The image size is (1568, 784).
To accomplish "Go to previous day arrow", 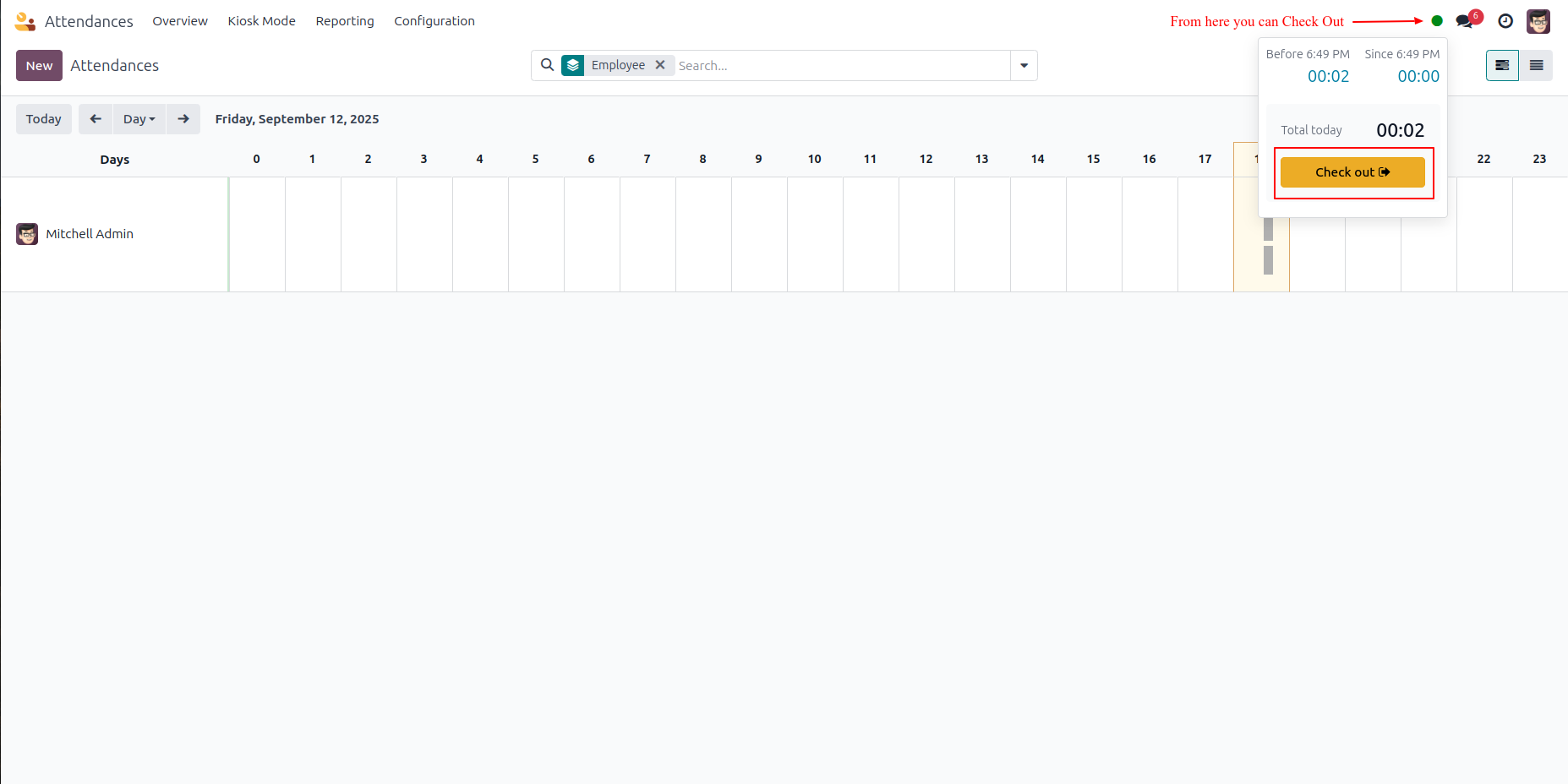I will coord(96,119).
